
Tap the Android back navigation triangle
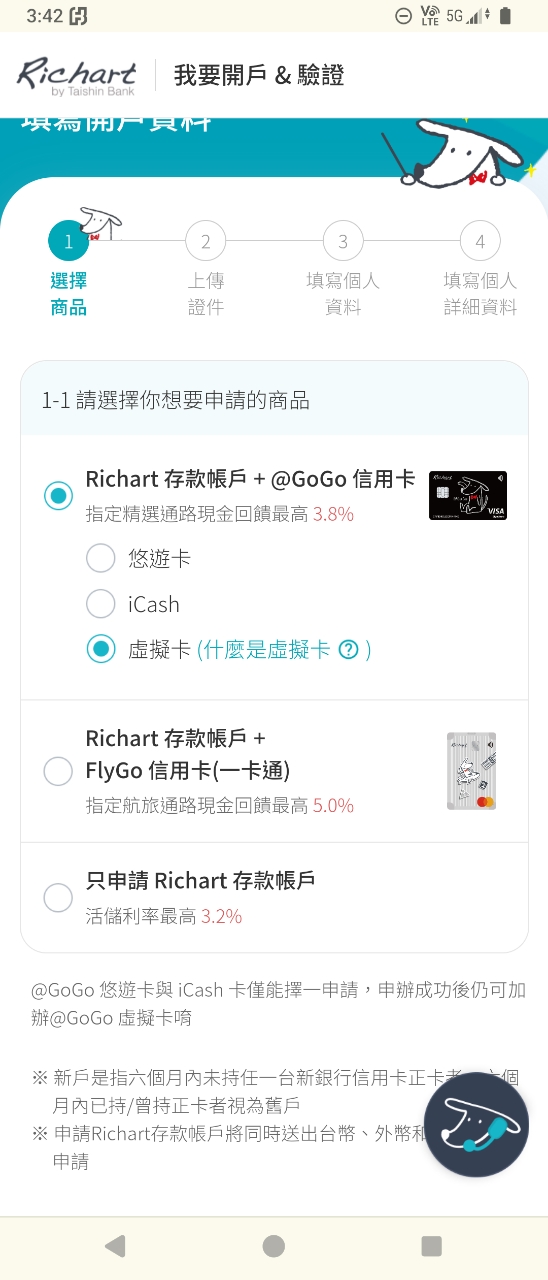coord(116,1245)
